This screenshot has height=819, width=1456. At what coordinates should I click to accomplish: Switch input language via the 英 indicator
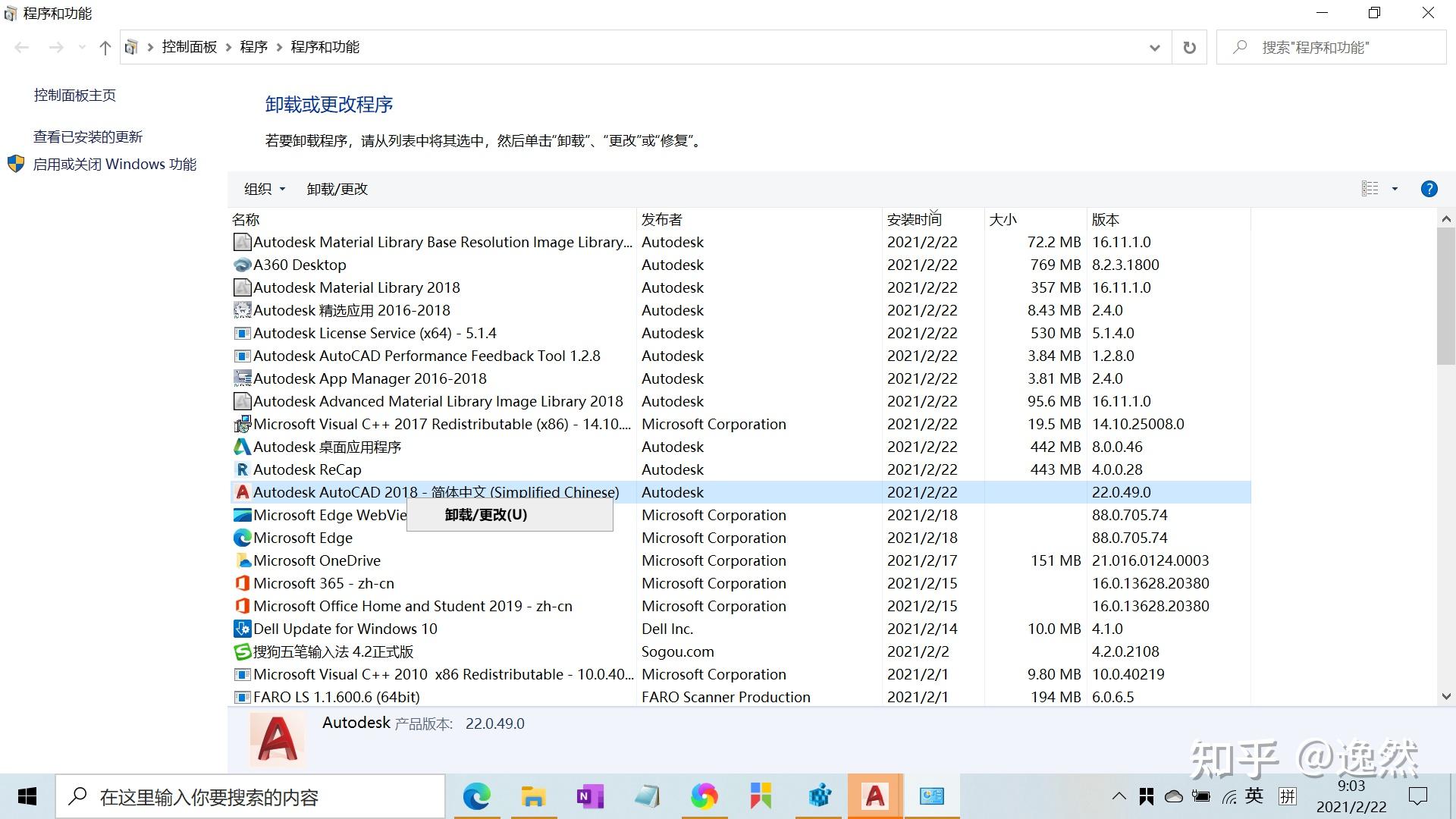[1254, 796]
